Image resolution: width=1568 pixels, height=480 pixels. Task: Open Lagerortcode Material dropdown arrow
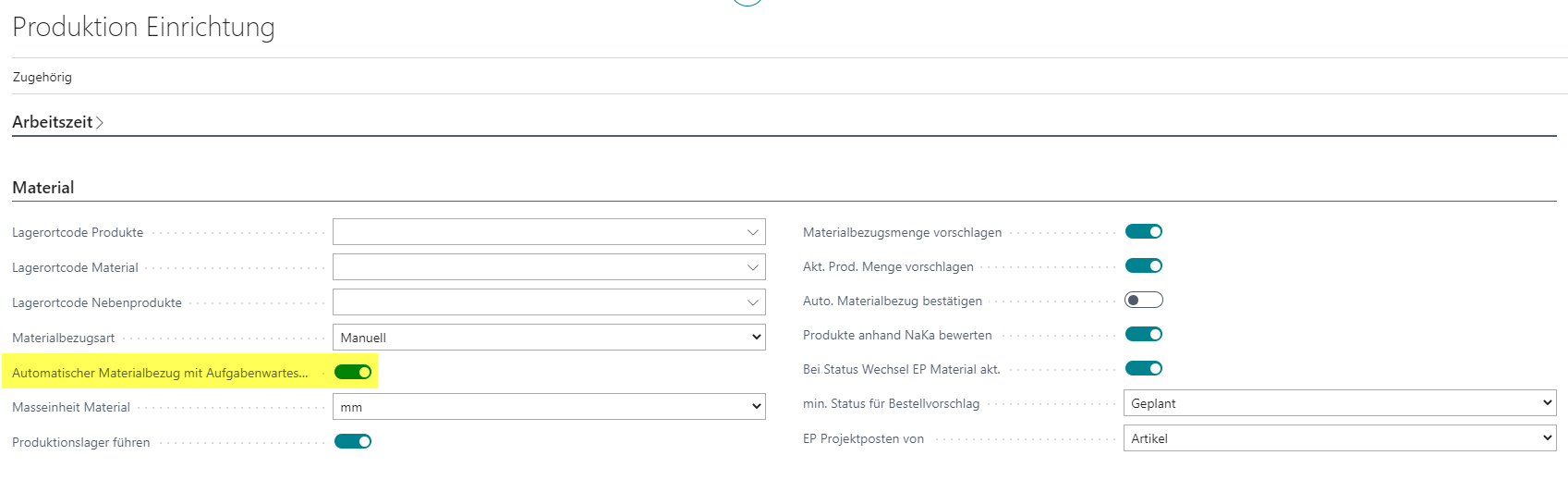pyautogui.click(x=753, y=267)
